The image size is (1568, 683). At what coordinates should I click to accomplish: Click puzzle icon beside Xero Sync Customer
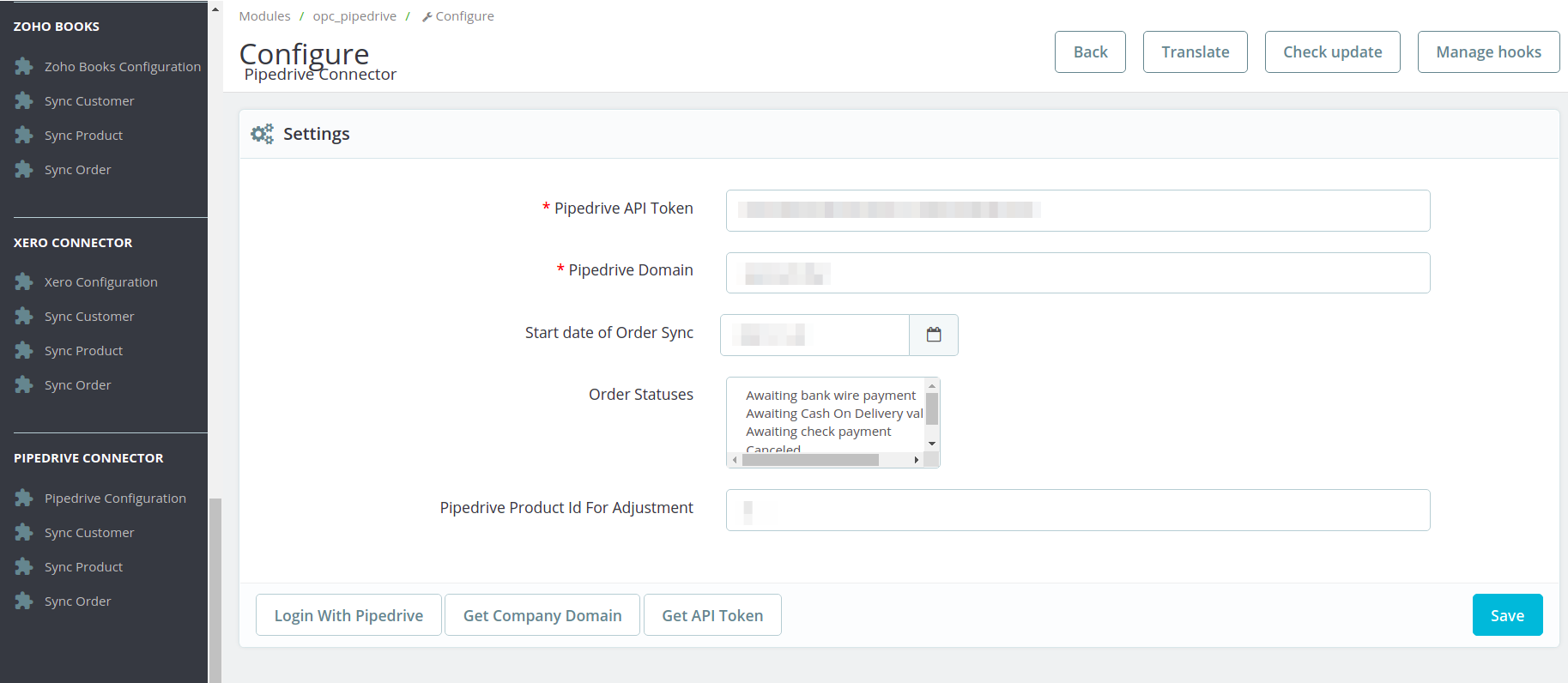coord(24,316)
